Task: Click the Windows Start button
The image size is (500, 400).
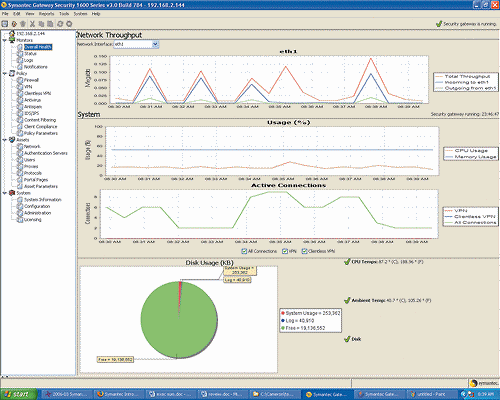Action: 19,394
